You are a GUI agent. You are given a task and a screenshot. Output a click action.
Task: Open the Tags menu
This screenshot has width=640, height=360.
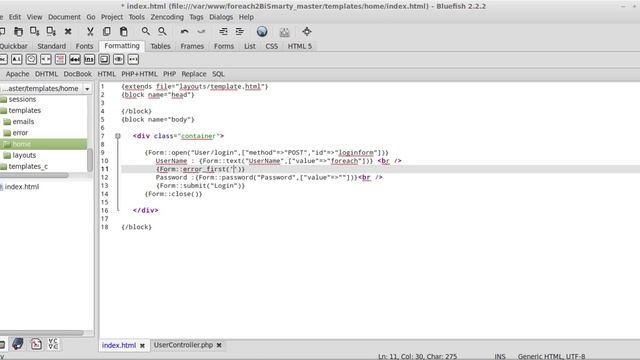196,17
